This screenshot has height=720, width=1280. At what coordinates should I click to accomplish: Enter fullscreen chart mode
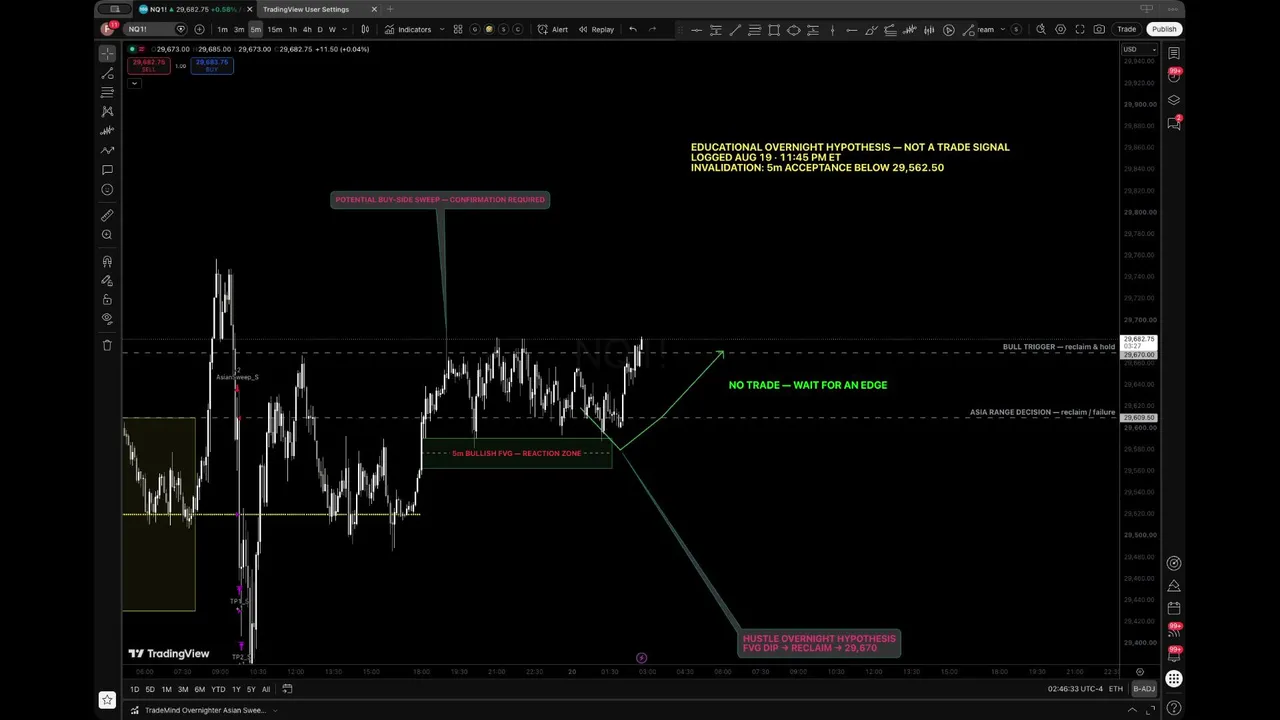[1080, 29]
